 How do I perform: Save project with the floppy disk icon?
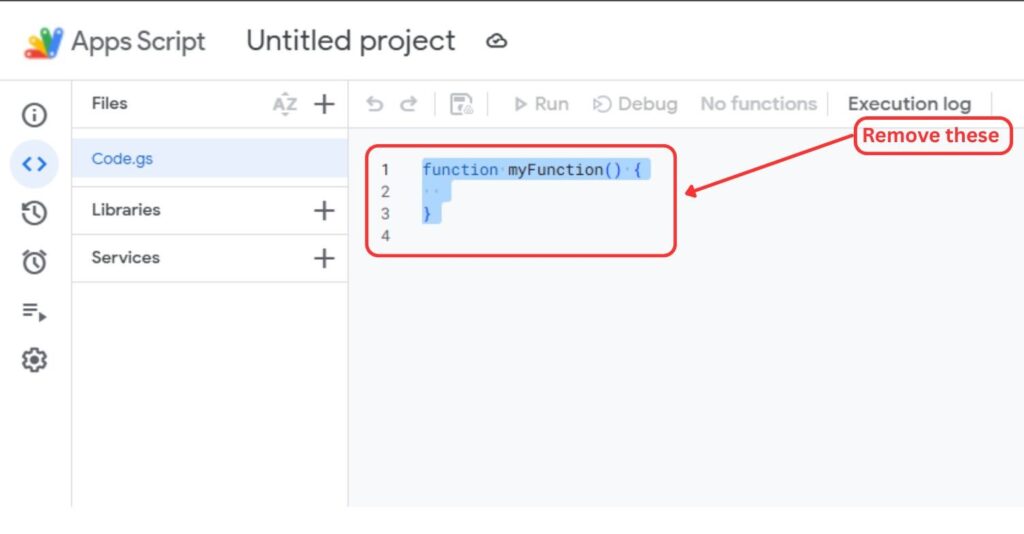461,104
